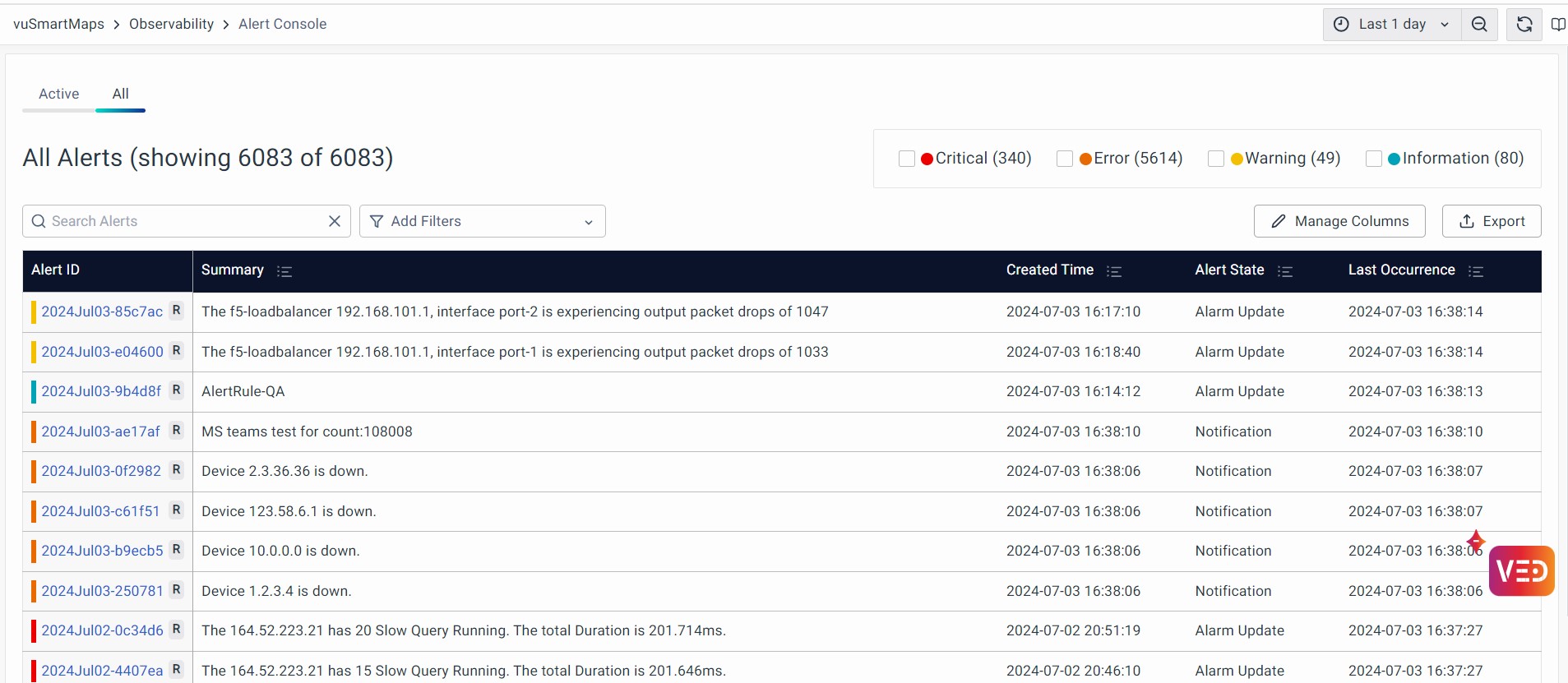Open alert 2024Jul03-85c7ac details

point(102,312)
